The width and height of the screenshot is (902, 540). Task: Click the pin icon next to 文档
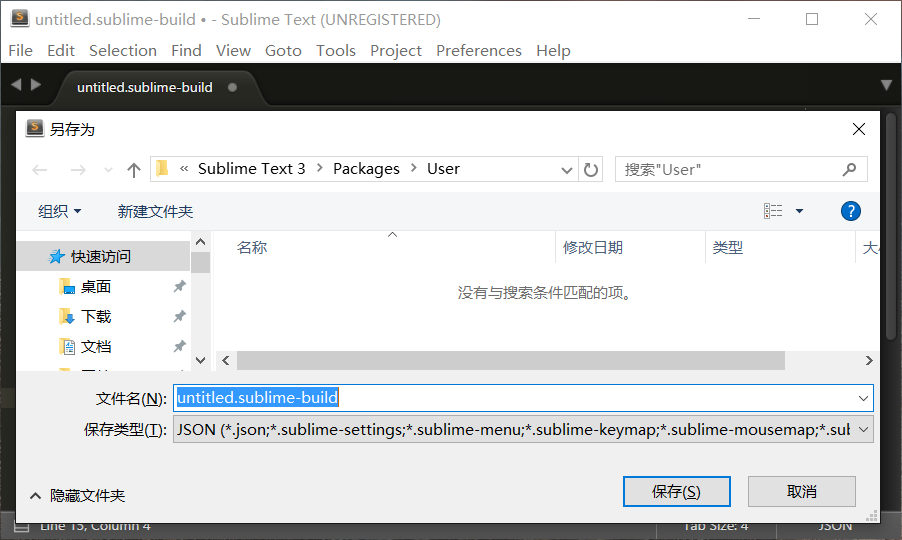point(179,346)
